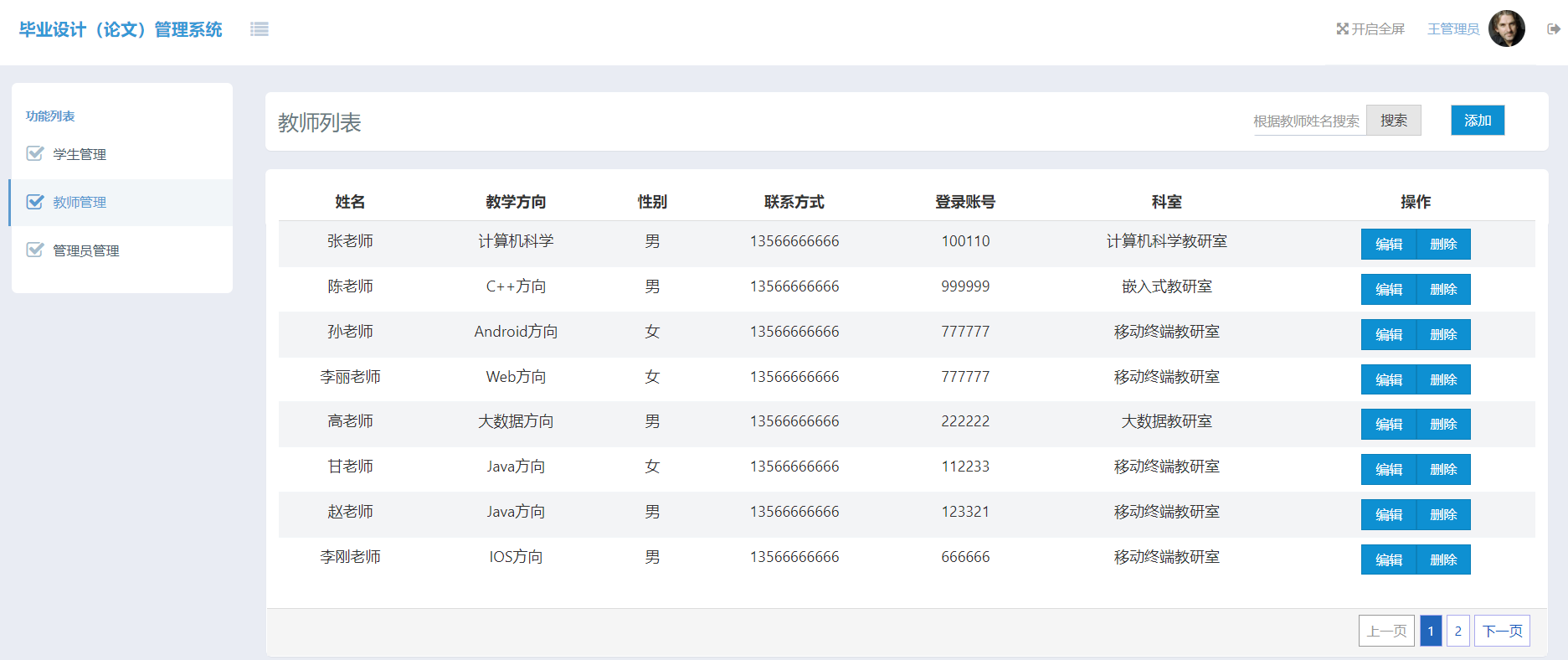Image resolution: width=1568 pixels, height=660 pixels.
Task: Delete the 甘老师 row
Action: 1443,470
